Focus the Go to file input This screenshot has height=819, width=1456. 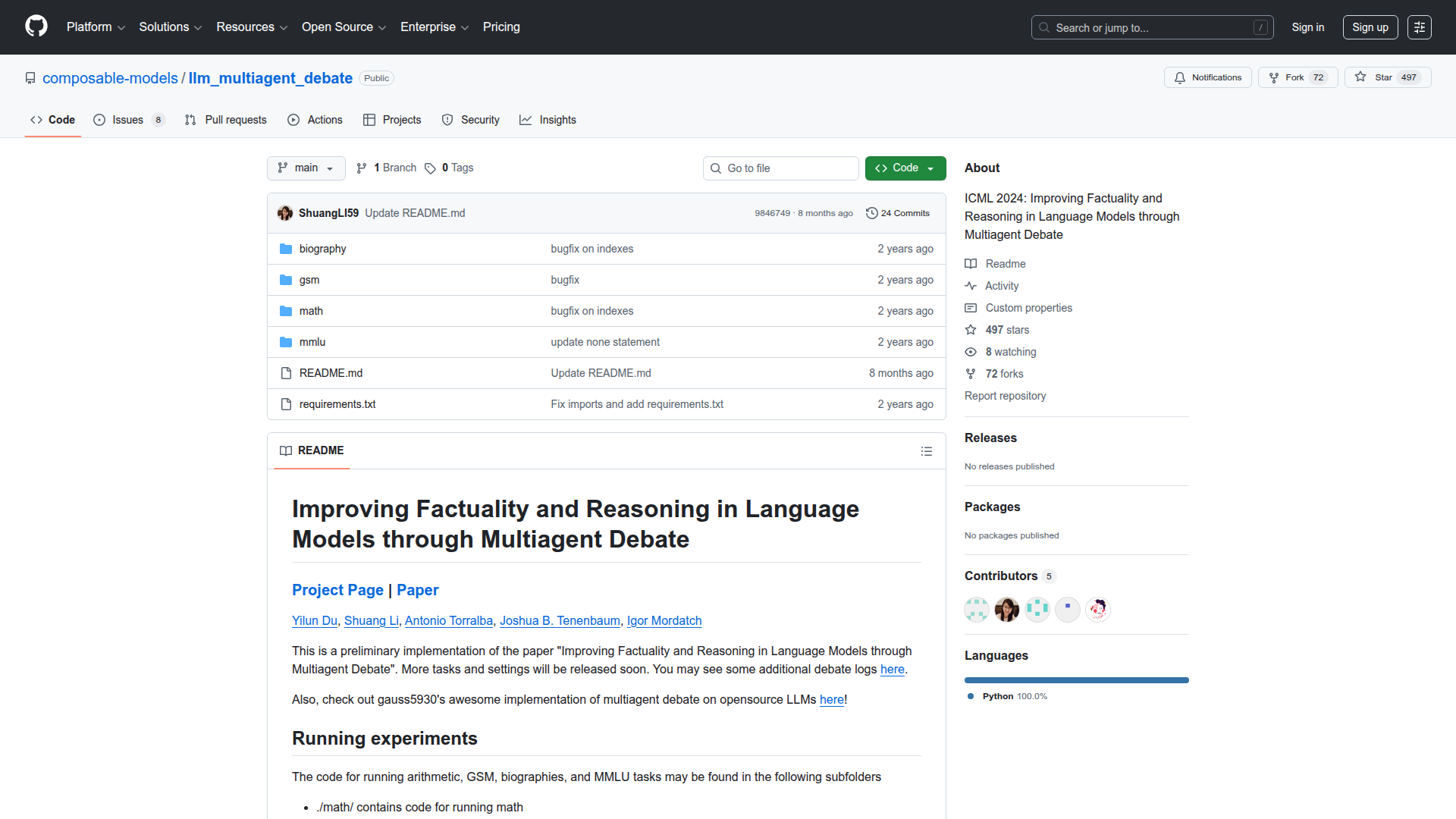coord(781,168)
